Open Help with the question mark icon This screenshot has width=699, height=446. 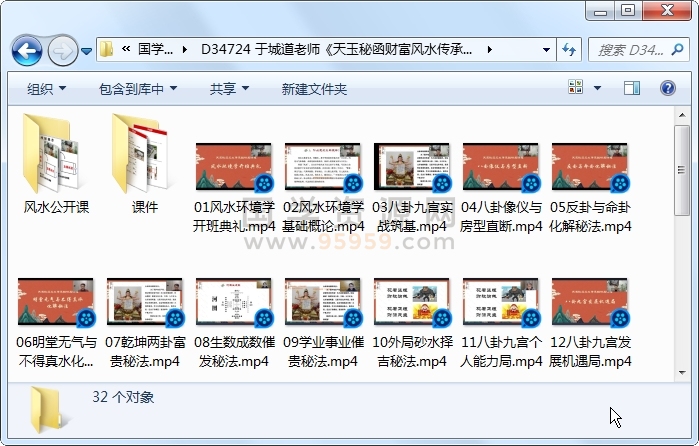[667, 88]
